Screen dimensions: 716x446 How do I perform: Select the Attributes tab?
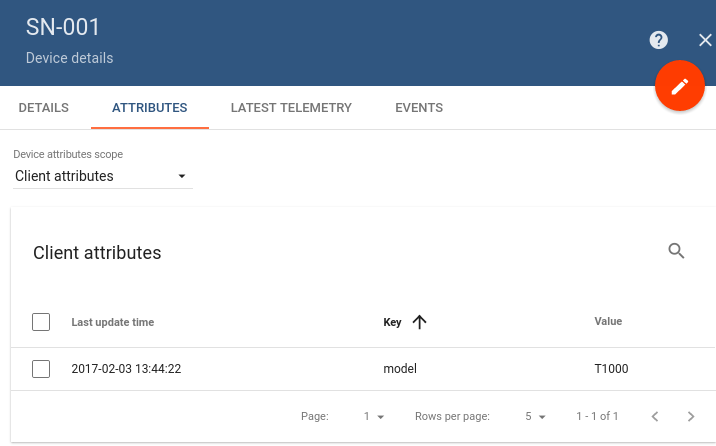[149, 108]
